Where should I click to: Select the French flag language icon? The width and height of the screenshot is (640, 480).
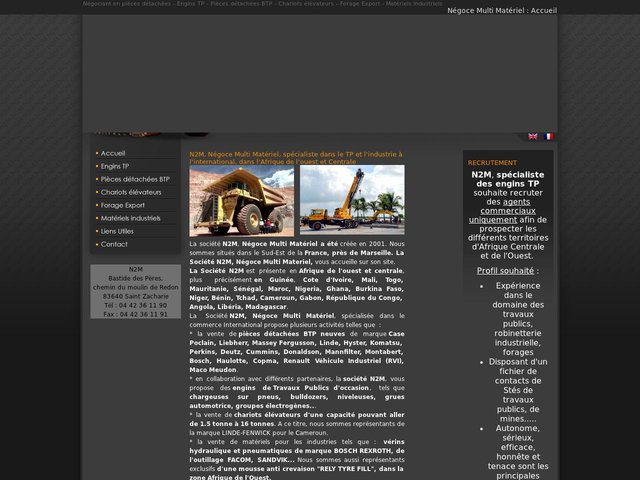548,136
